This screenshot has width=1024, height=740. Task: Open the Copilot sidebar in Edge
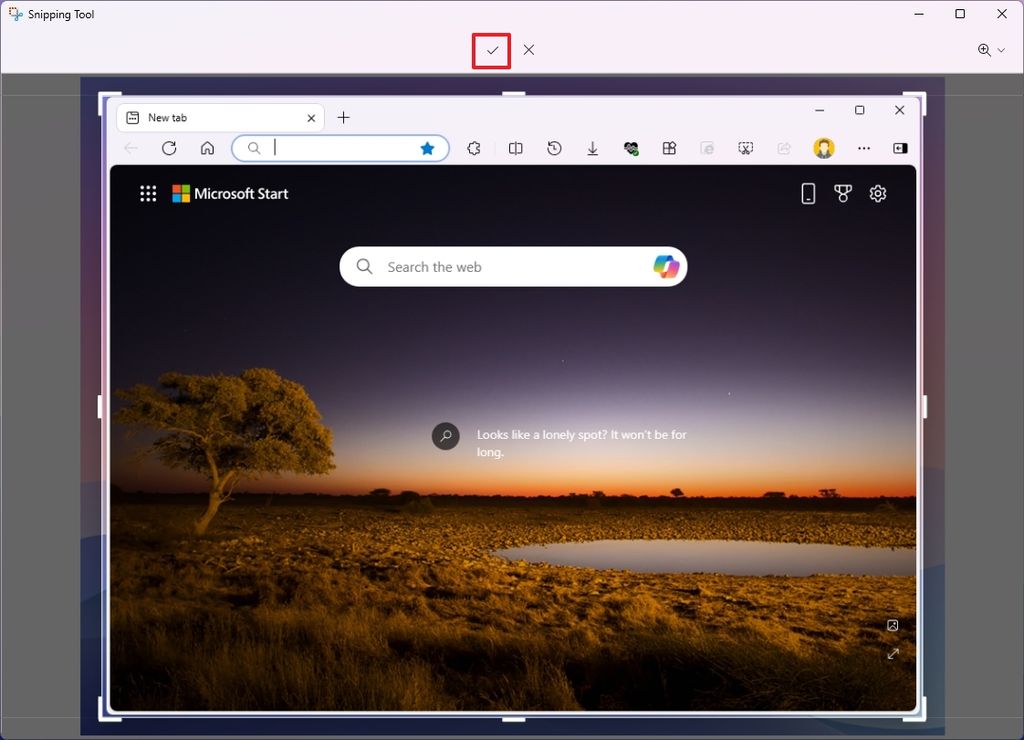point(899,148)
